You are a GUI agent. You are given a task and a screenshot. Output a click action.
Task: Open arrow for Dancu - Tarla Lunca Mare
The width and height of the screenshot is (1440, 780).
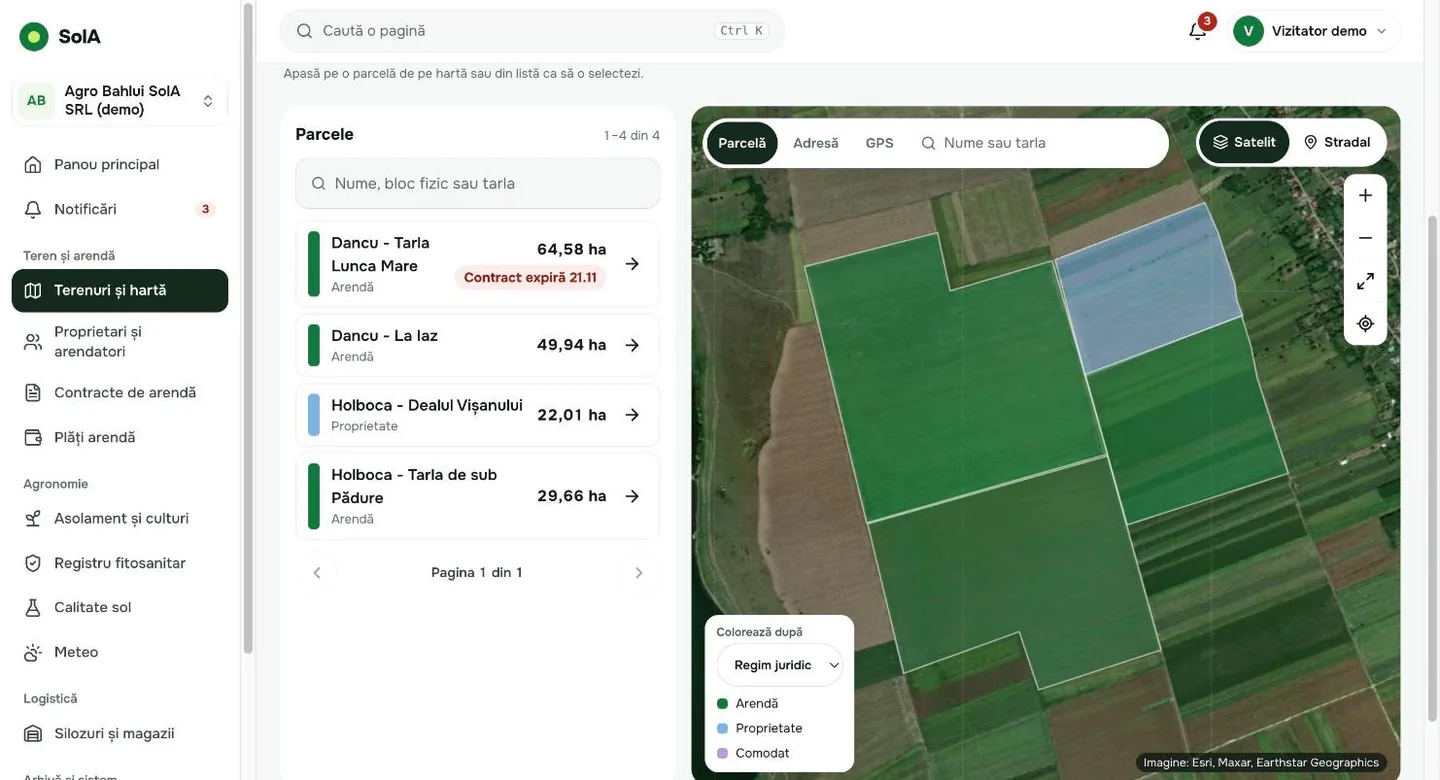tap(632, 264)
